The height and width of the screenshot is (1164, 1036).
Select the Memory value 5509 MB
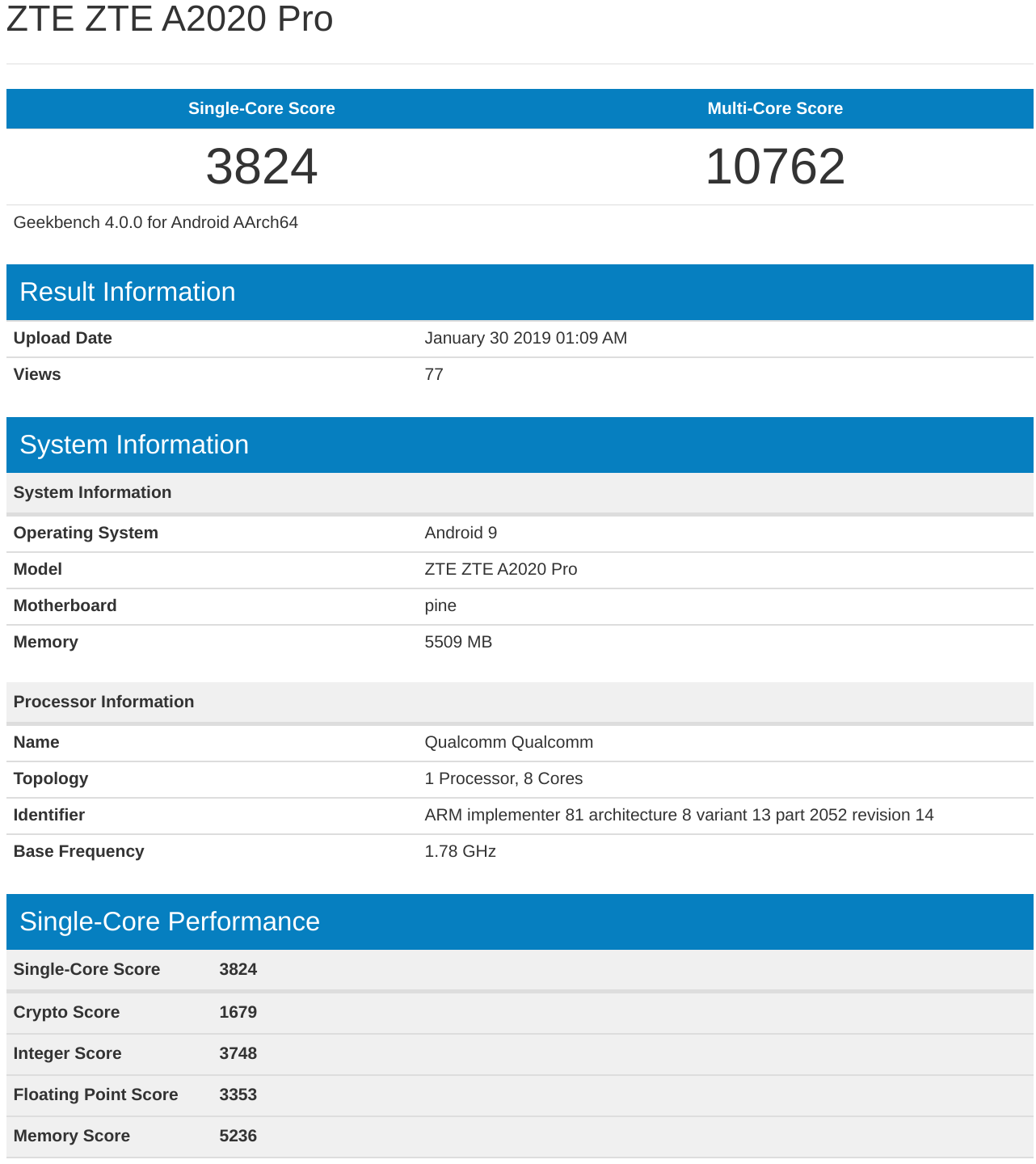[458, 642]
